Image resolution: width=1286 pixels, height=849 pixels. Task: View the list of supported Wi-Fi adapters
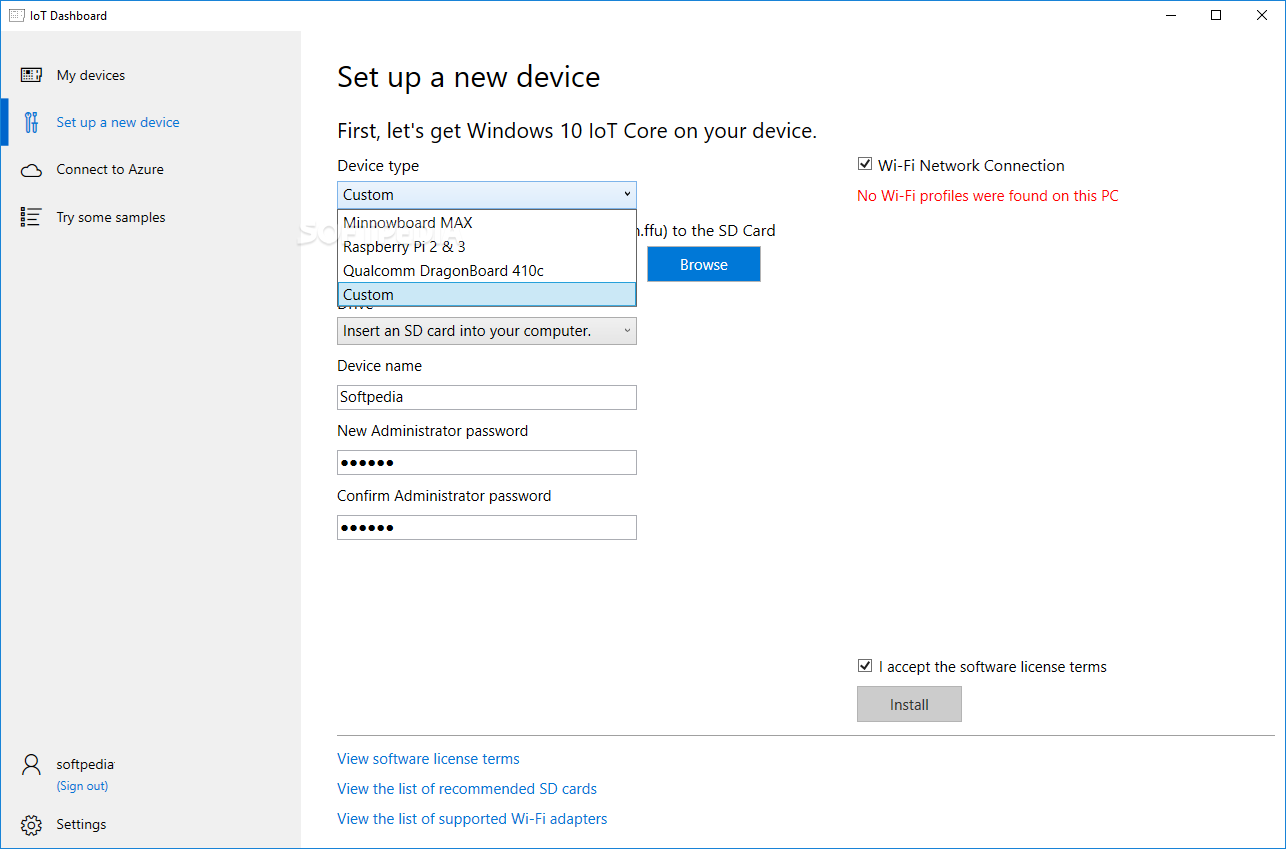[x=472, y=819]
